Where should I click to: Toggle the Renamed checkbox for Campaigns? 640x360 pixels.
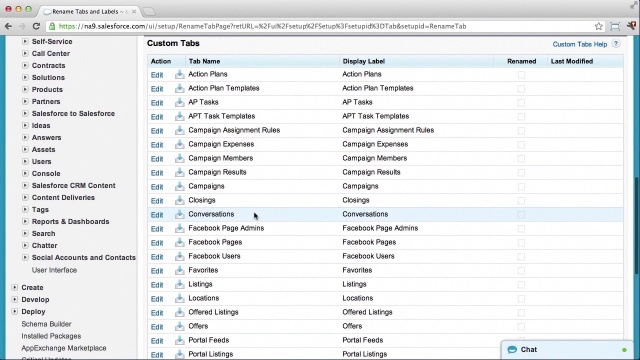click(521, 187)
